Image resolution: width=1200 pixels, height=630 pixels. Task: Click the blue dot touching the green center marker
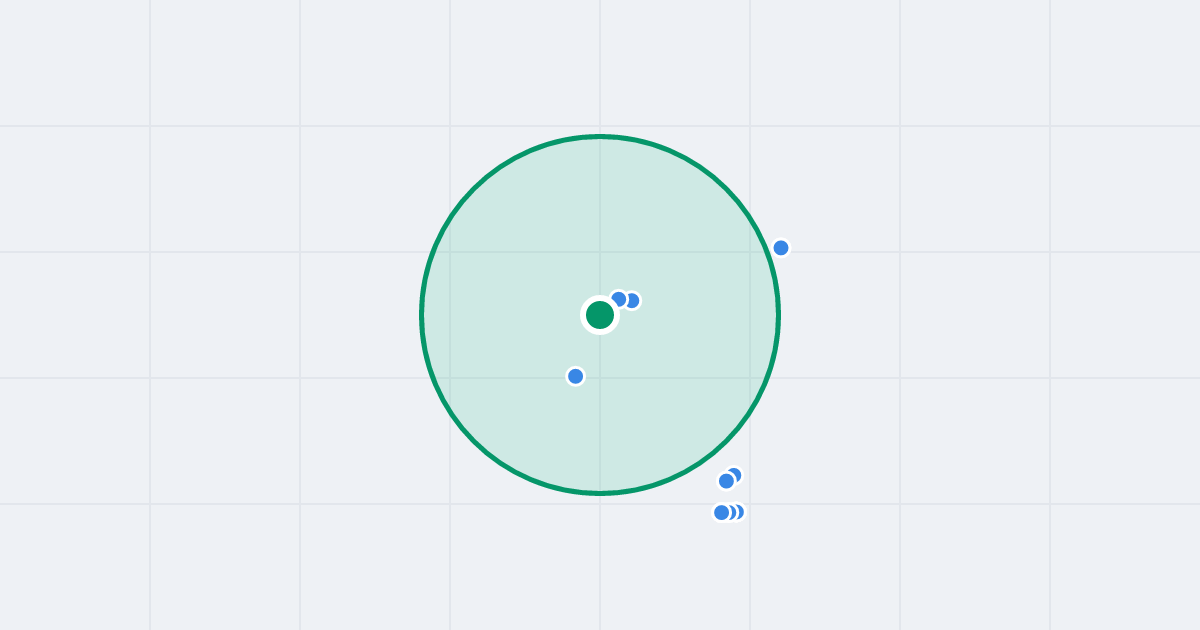coord(619,299)
